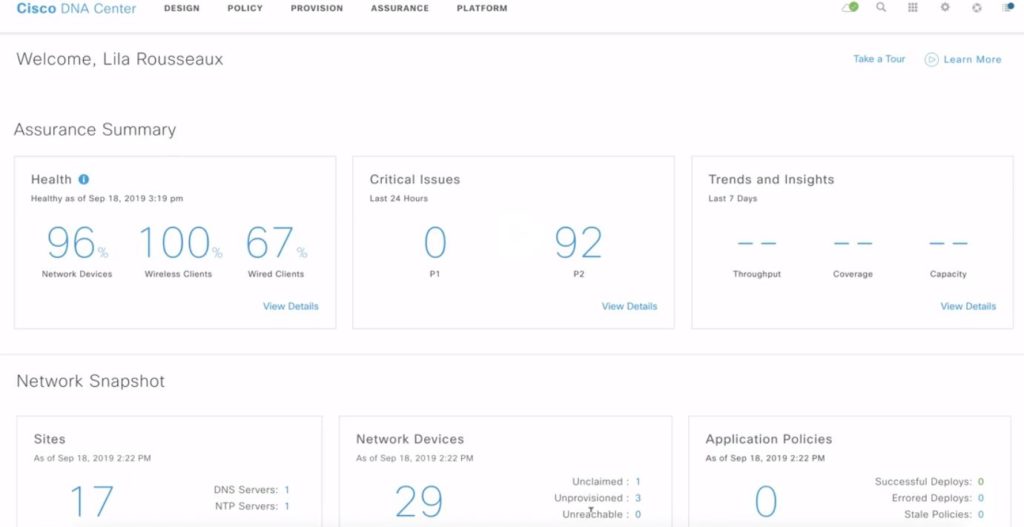
Task: Click the cloud connection status icon
Action: [850, 8]
